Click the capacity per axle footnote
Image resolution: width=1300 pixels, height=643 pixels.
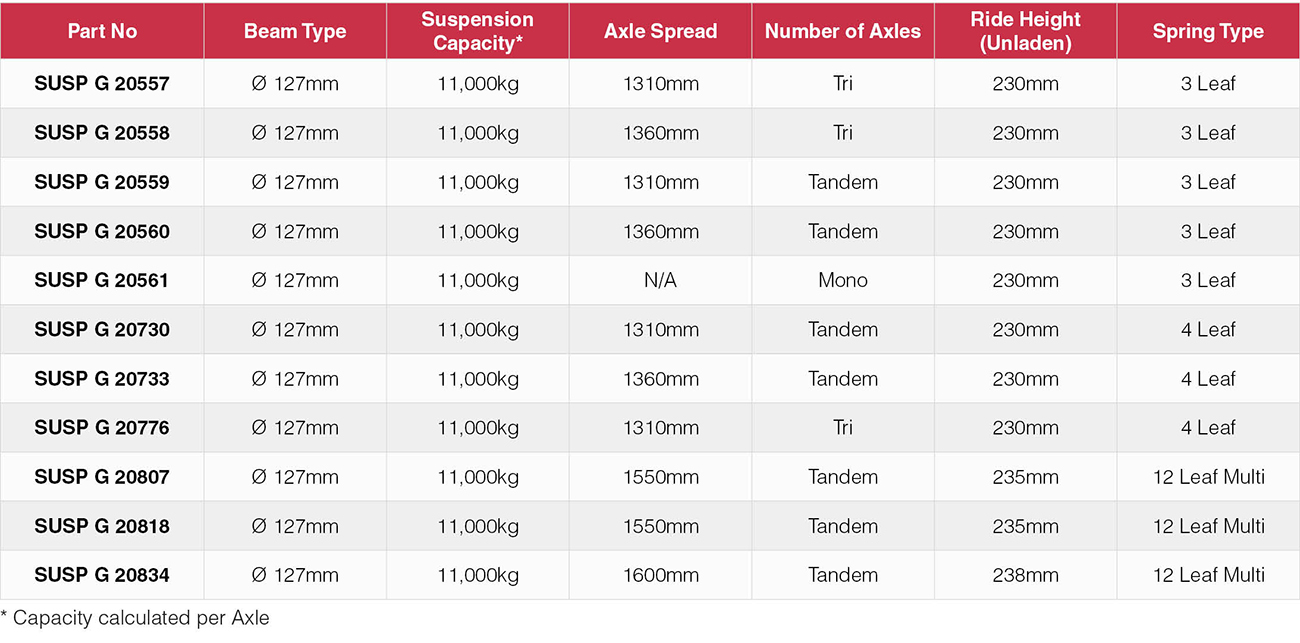(135, 618)
